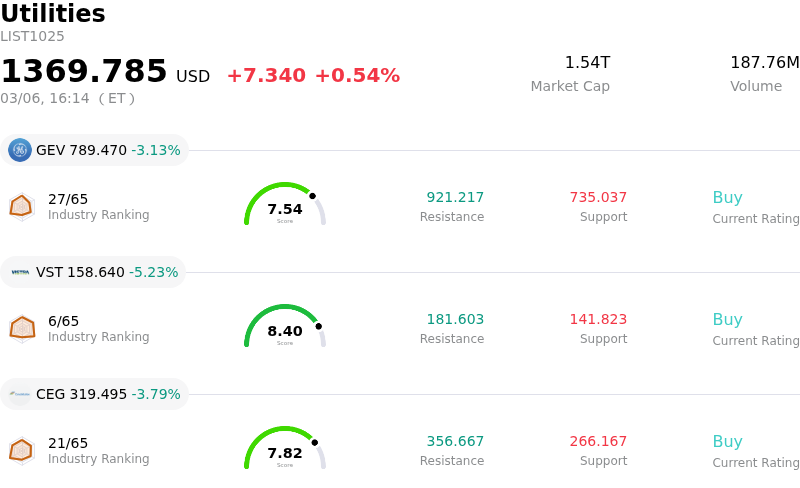The width and height of the screenshot is (800, 488).
Task: Open the CEG 319.495 stock chip
Action: point(95,394)
